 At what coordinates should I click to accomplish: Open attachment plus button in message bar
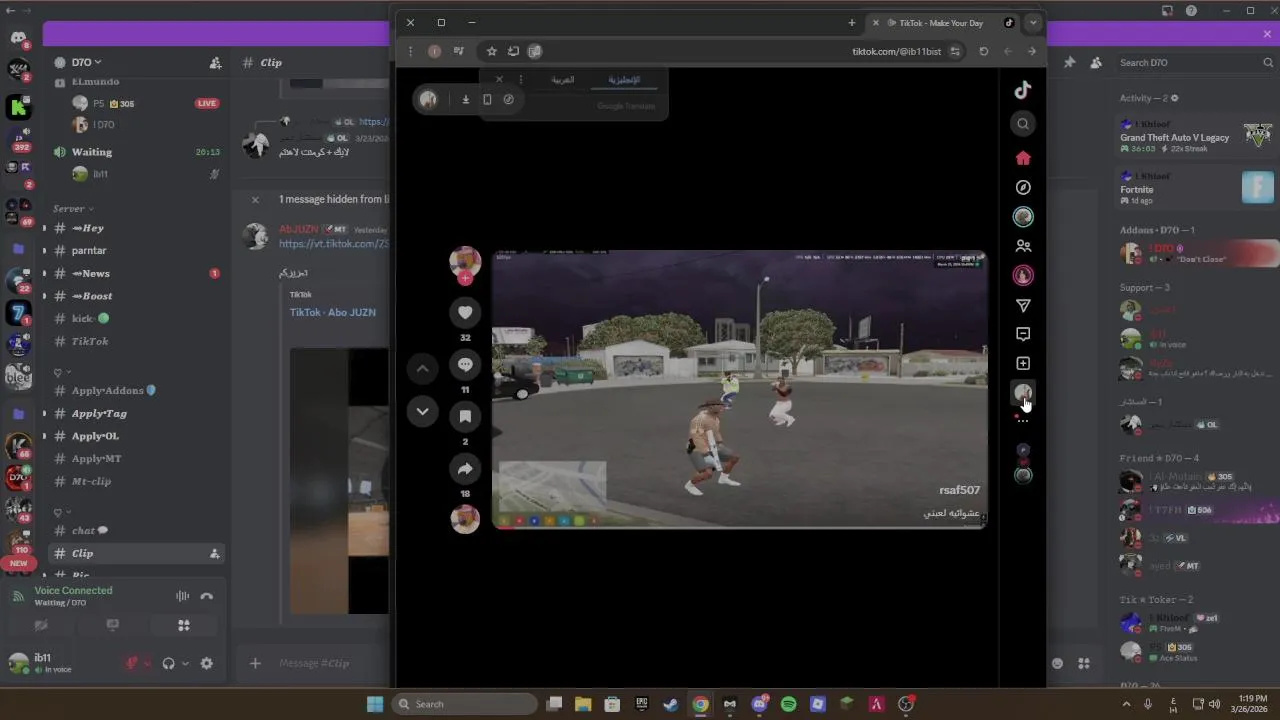[x=255, y=663]
